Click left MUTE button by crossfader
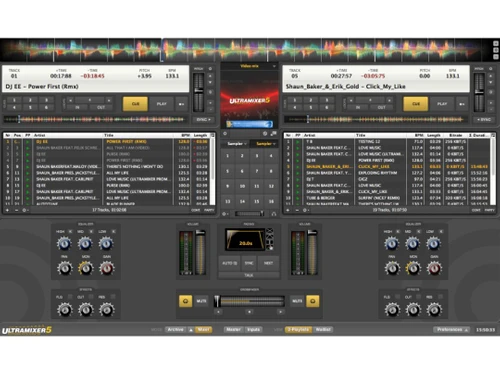 [x=201, y=301]
